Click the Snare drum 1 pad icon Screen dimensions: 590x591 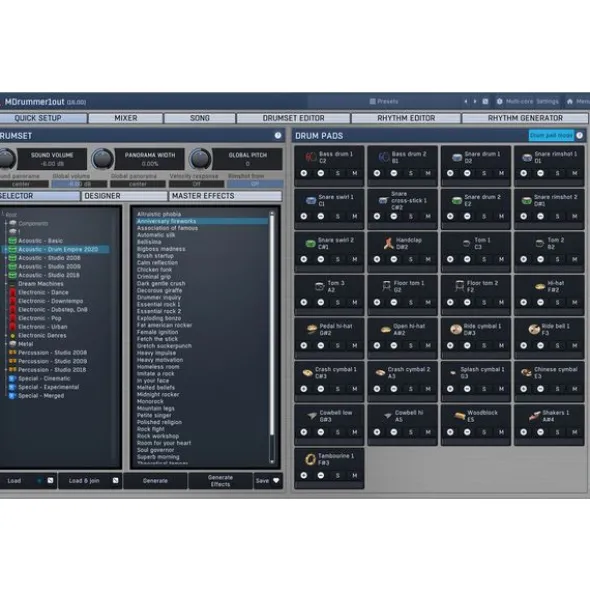tap(457, 157)
